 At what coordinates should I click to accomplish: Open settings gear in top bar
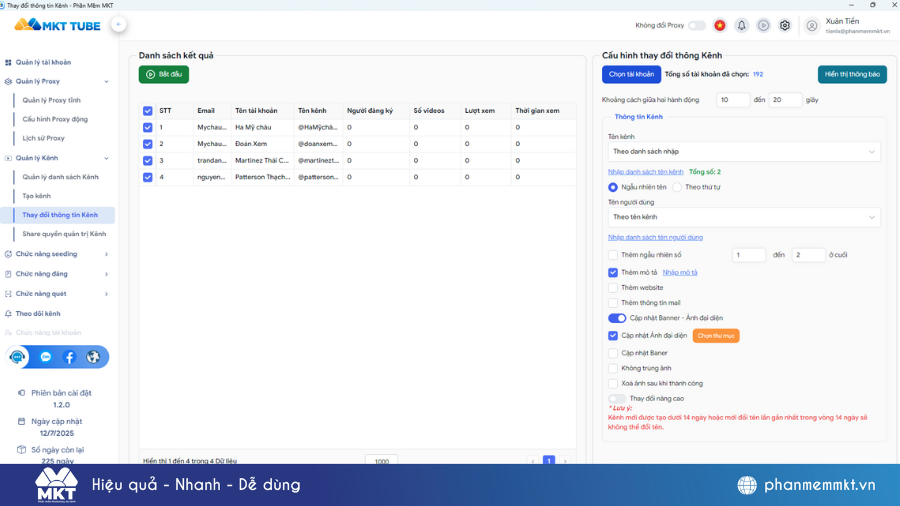[785, 25]
